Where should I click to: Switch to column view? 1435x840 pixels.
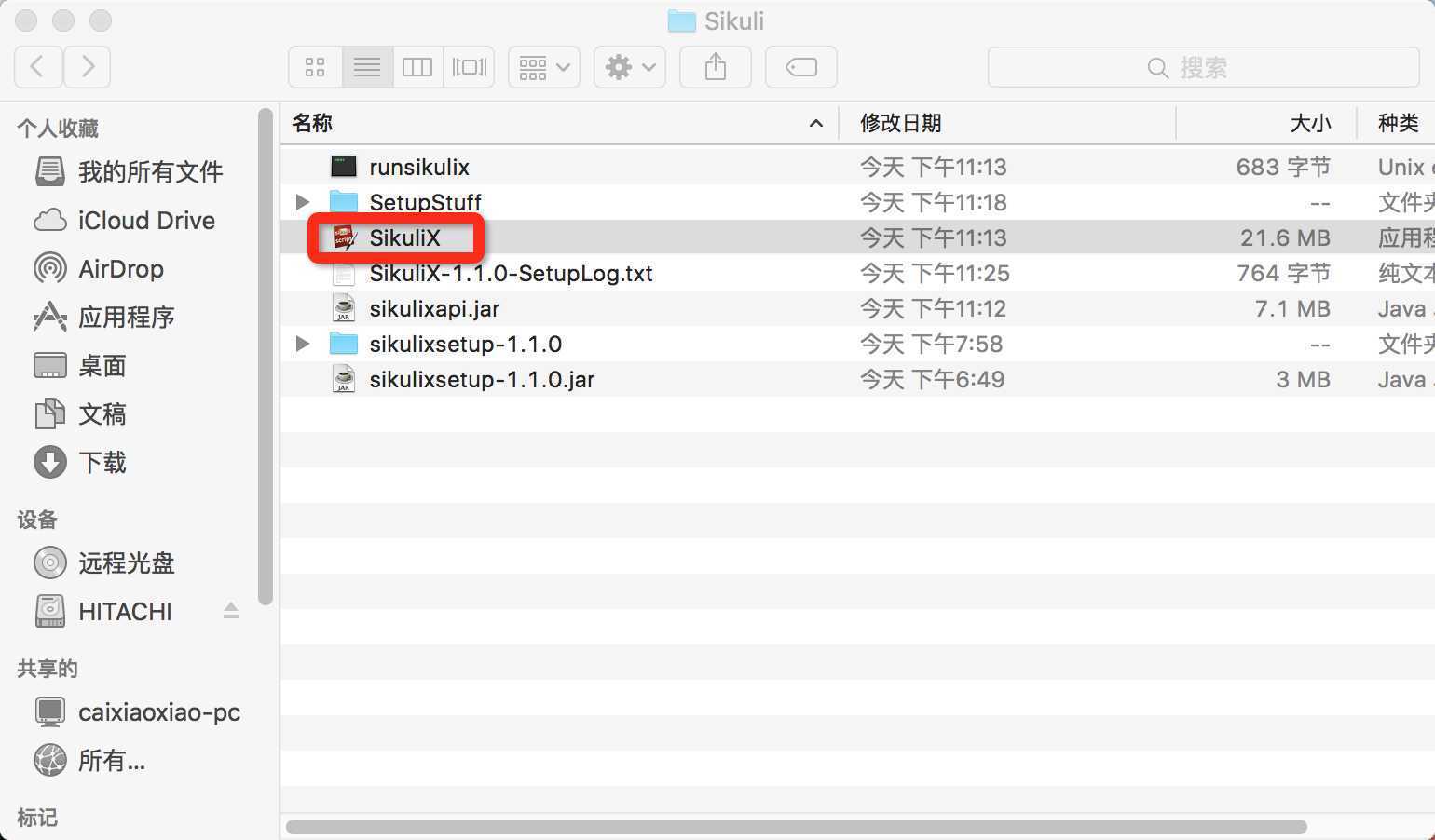coord(417,67)
